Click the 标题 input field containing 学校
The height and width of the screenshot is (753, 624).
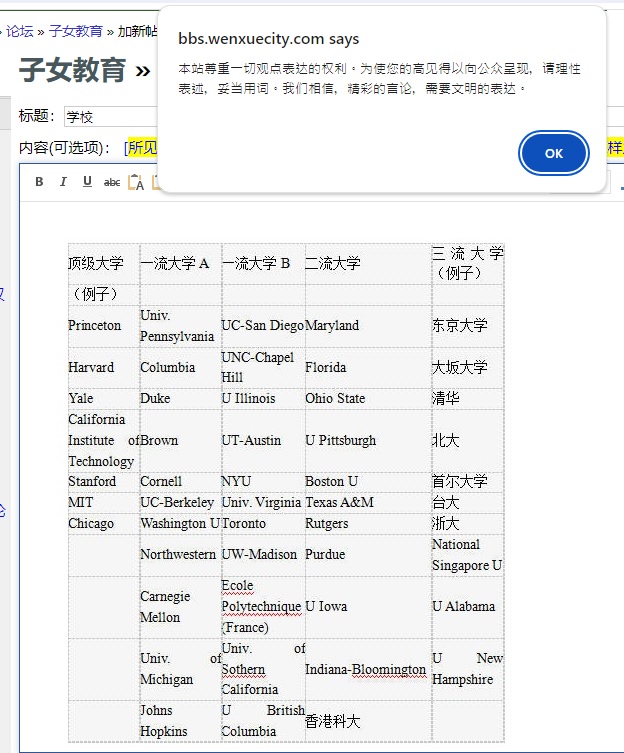[111, 117]
